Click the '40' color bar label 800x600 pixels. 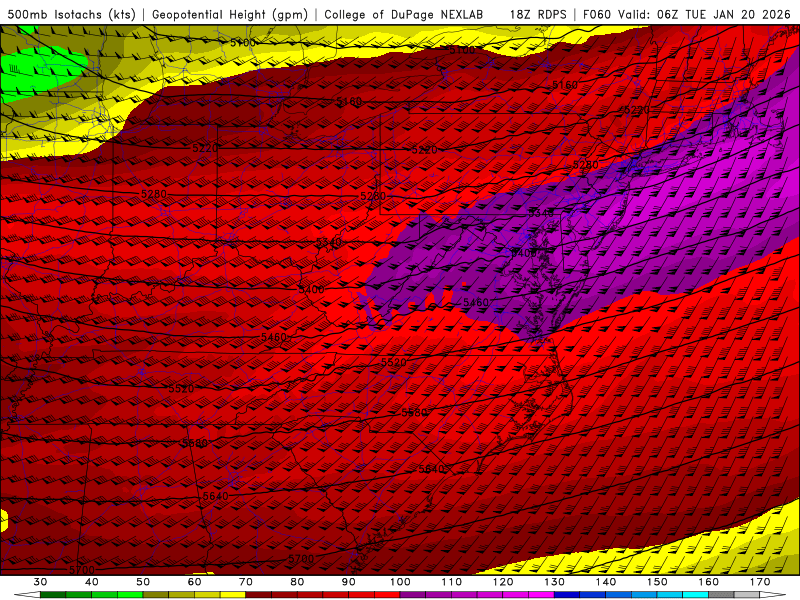(91, 582)
